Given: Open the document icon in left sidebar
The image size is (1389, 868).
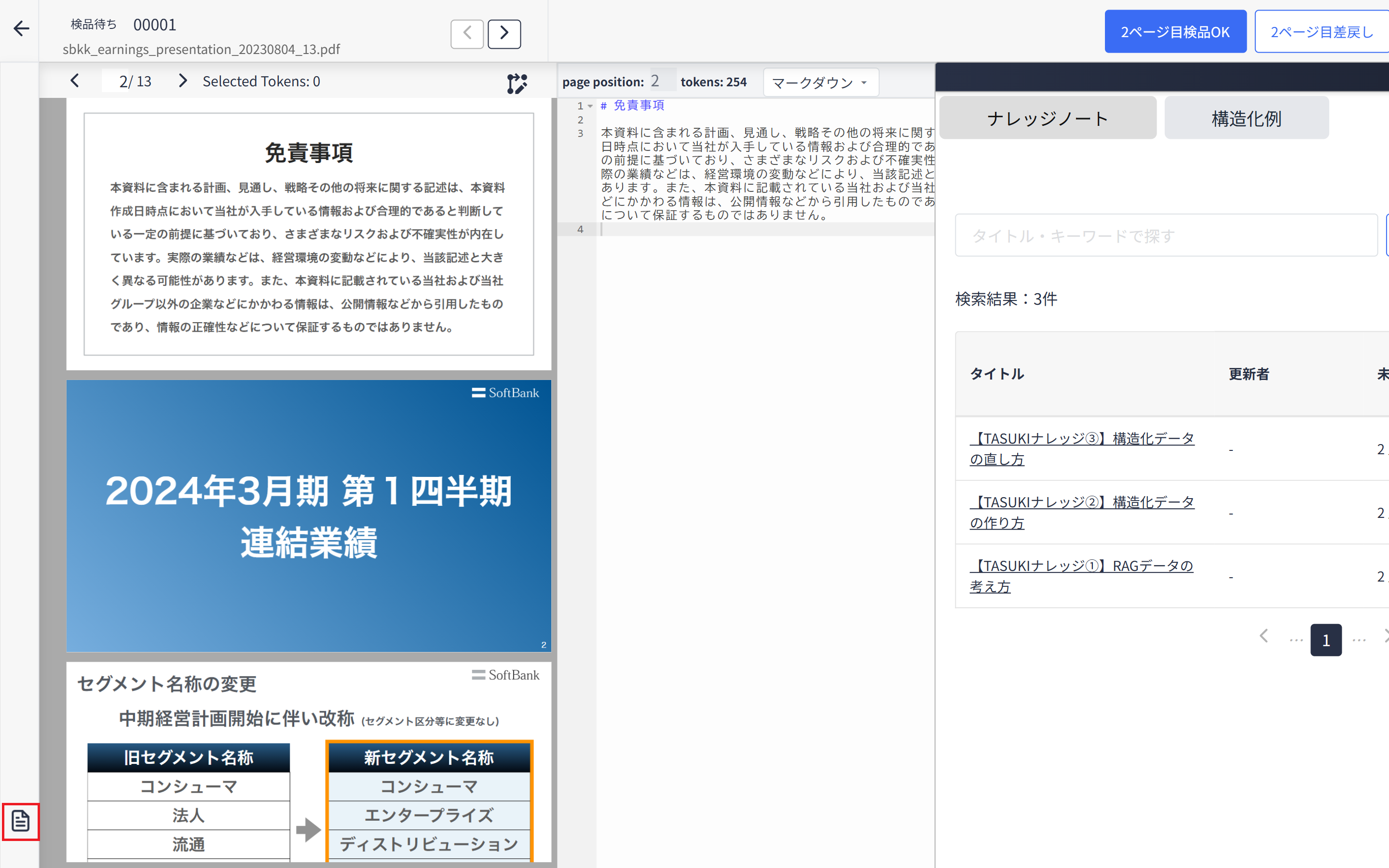Looking at the screenshot, I should [21, 821].
